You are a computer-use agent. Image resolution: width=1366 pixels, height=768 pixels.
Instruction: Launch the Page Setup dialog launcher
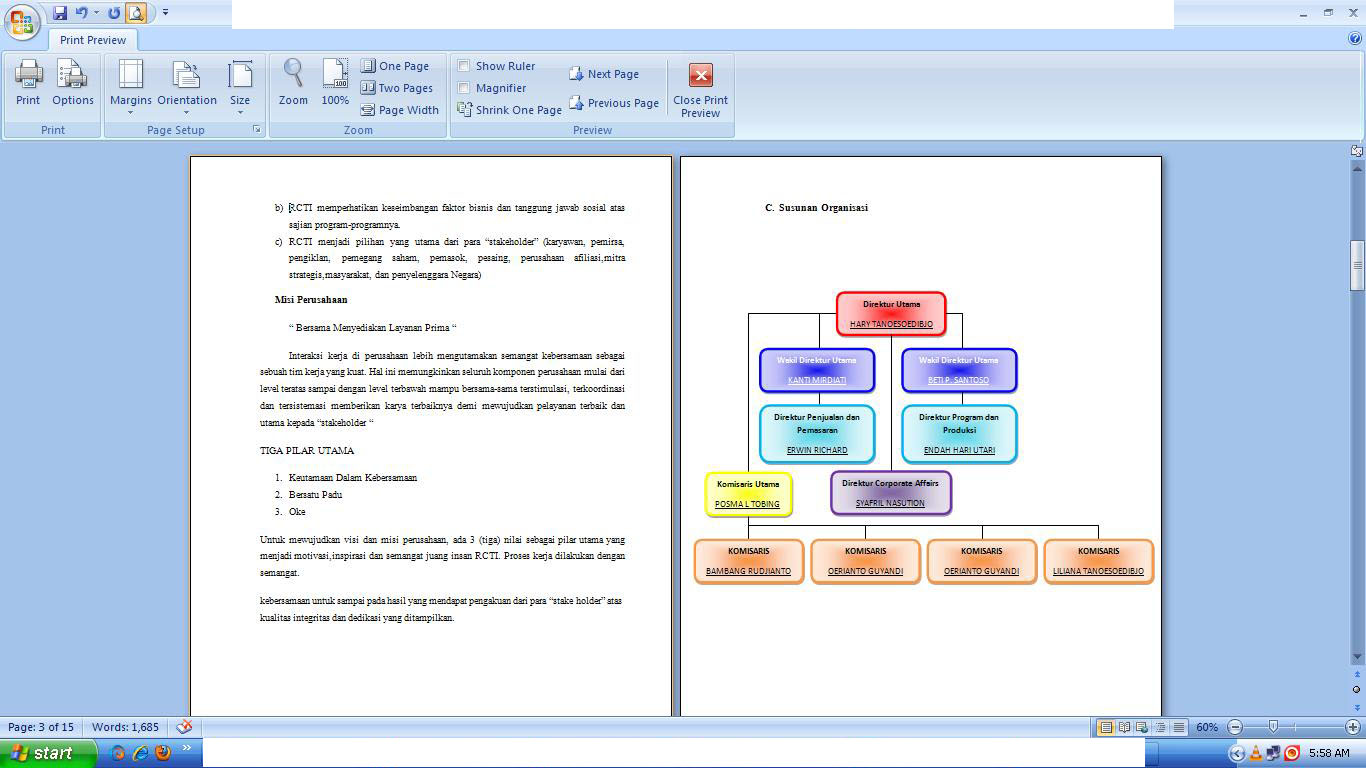pyautogui.click(x=257, y=130)
